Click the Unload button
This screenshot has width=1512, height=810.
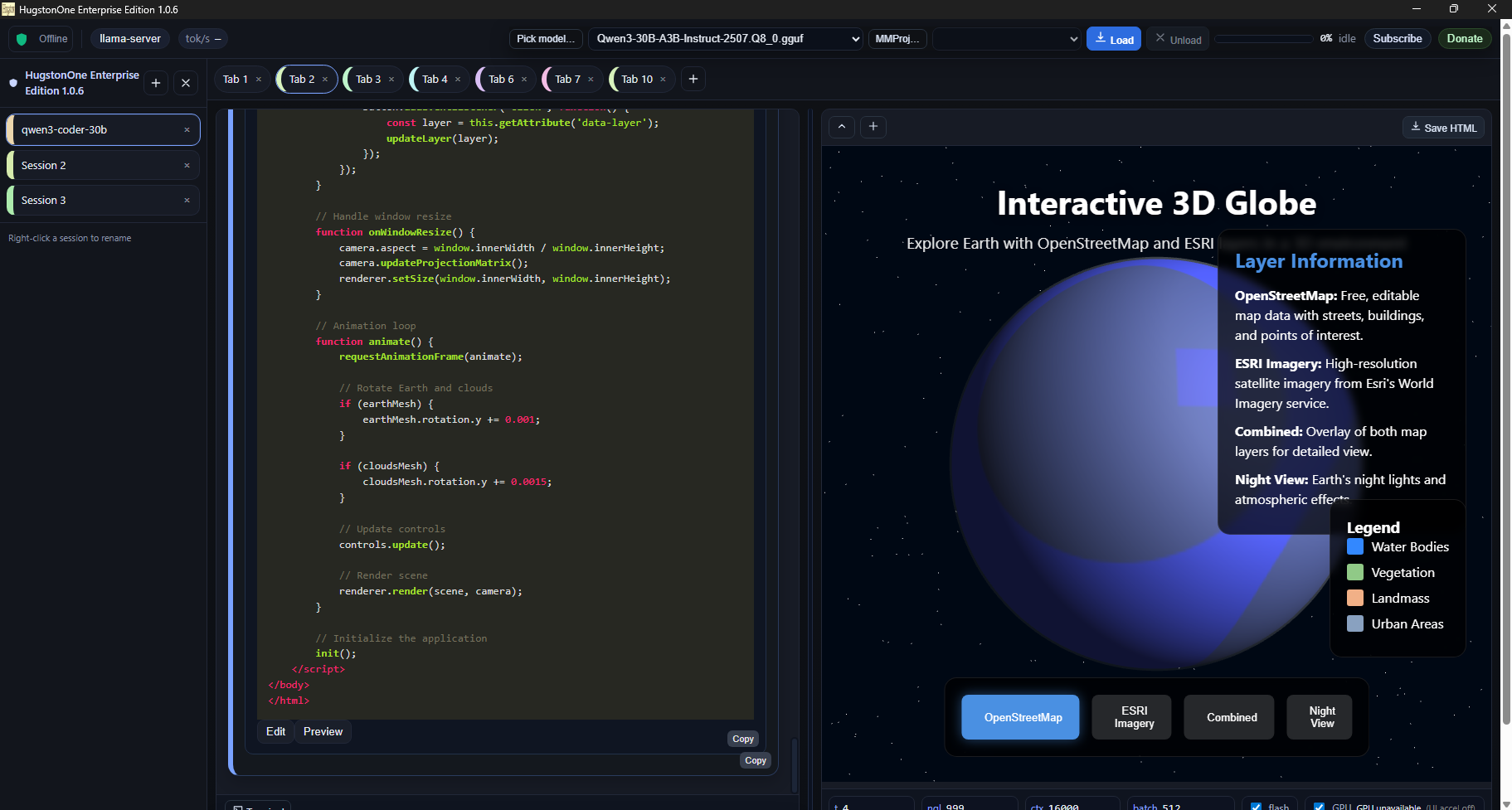[x=1178, y=39]
